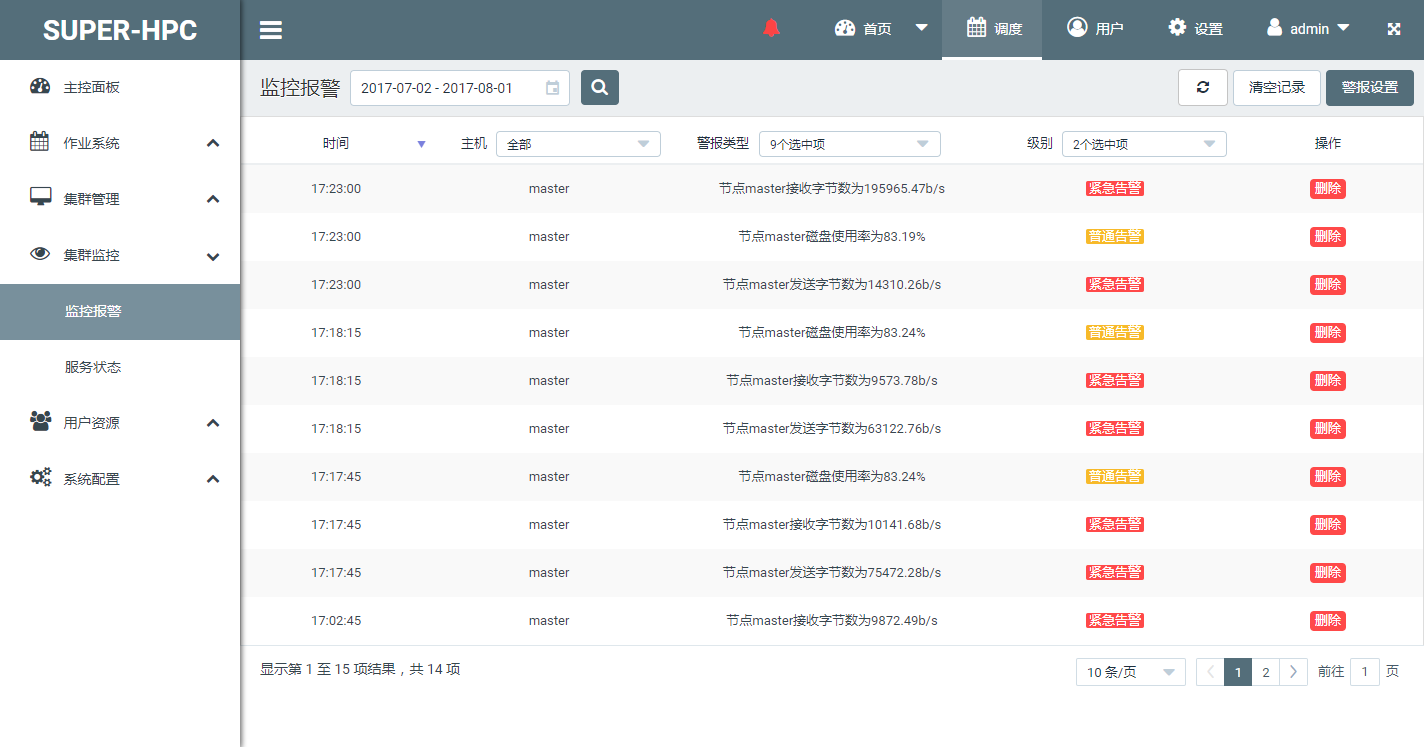Open the 设置 top nav tab

tap(1195, 29)
